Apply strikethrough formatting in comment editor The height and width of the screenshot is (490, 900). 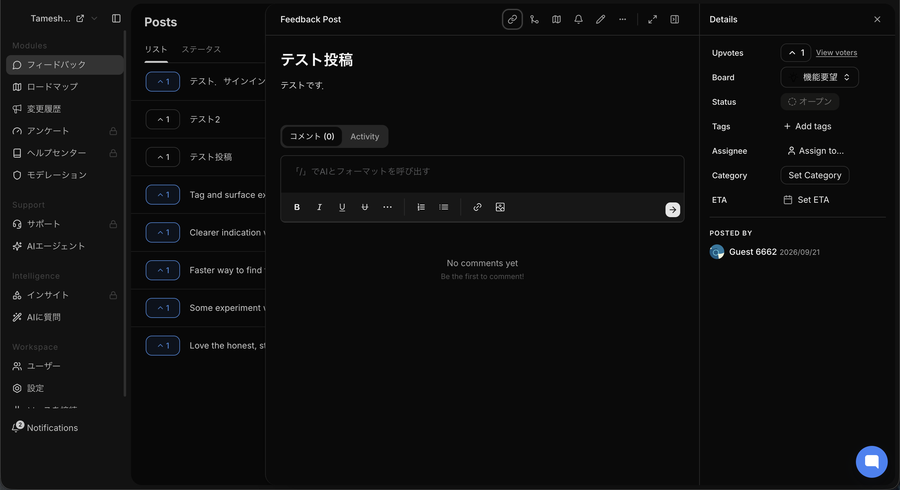point(364,207)
